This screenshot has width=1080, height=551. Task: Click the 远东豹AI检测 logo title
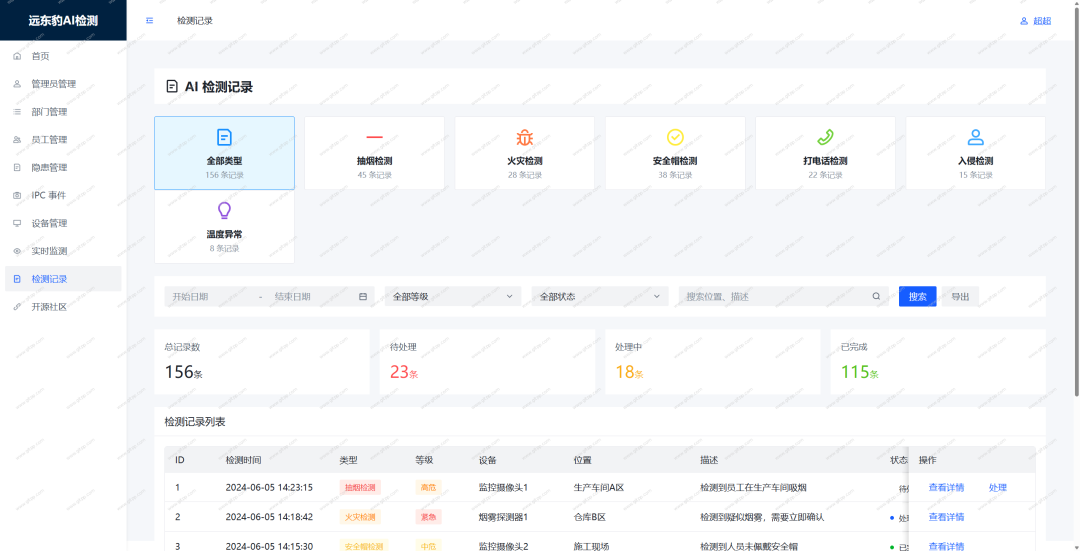coord(63,21)
